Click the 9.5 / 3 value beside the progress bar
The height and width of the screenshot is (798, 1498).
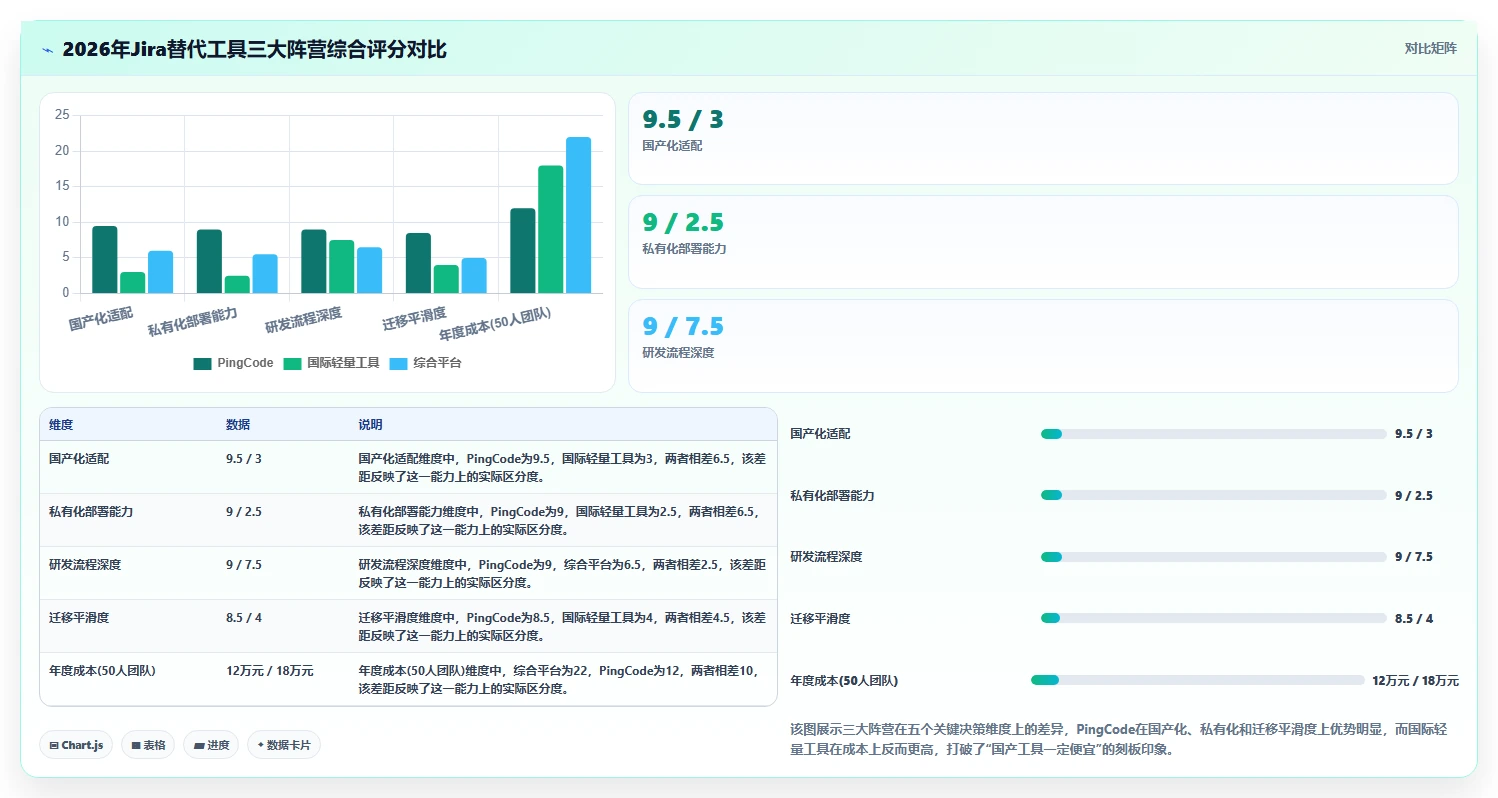(1414, 434)
